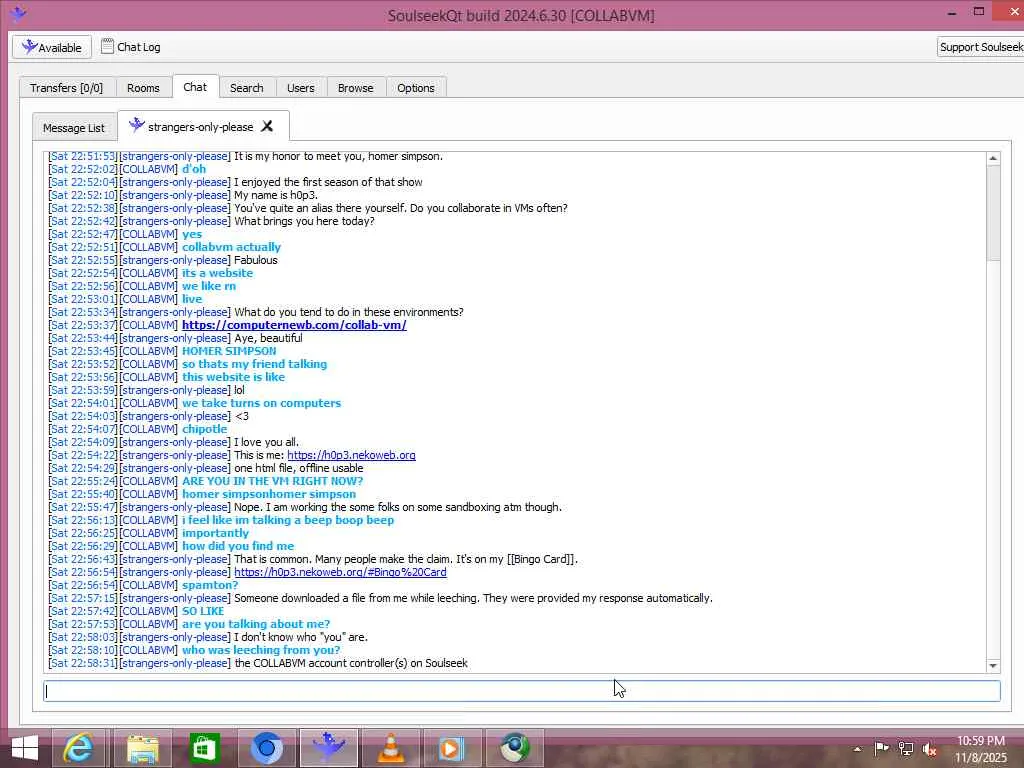Viewport: 1024px width, 768px height.
Task: Open the green globe browser taskbar icon
Action: tap(515, 748)
